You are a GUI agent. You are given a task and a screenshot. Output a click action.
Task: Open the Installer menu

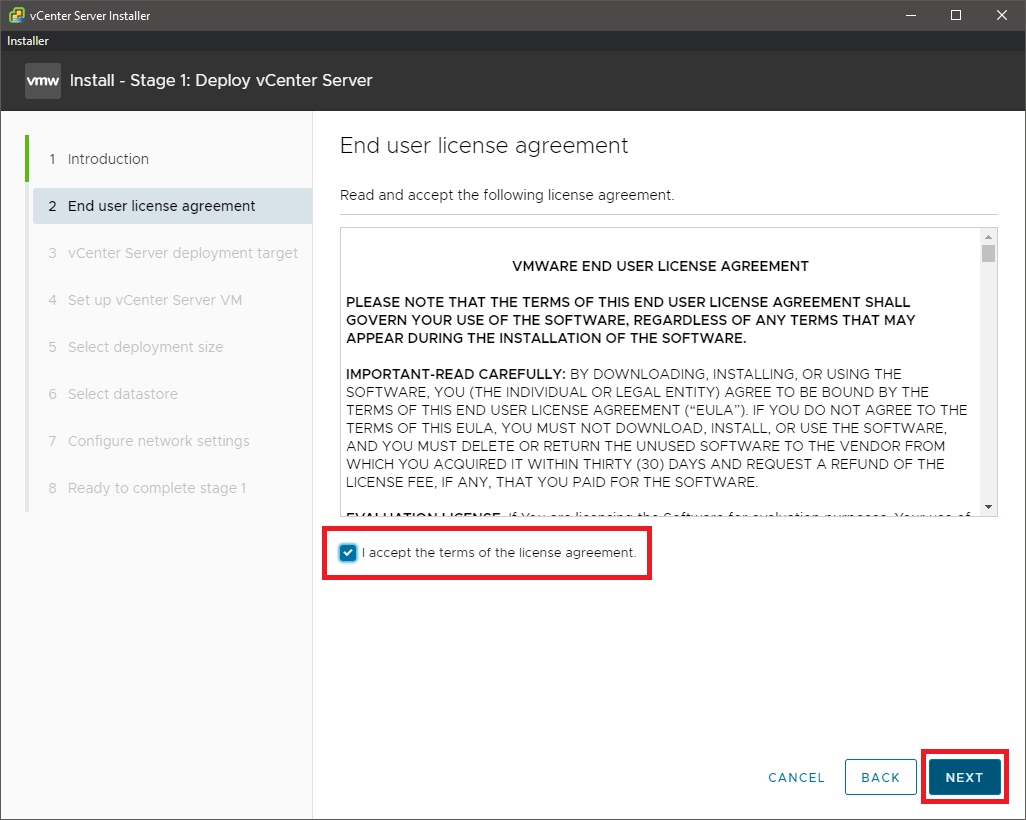pos(28,41)
